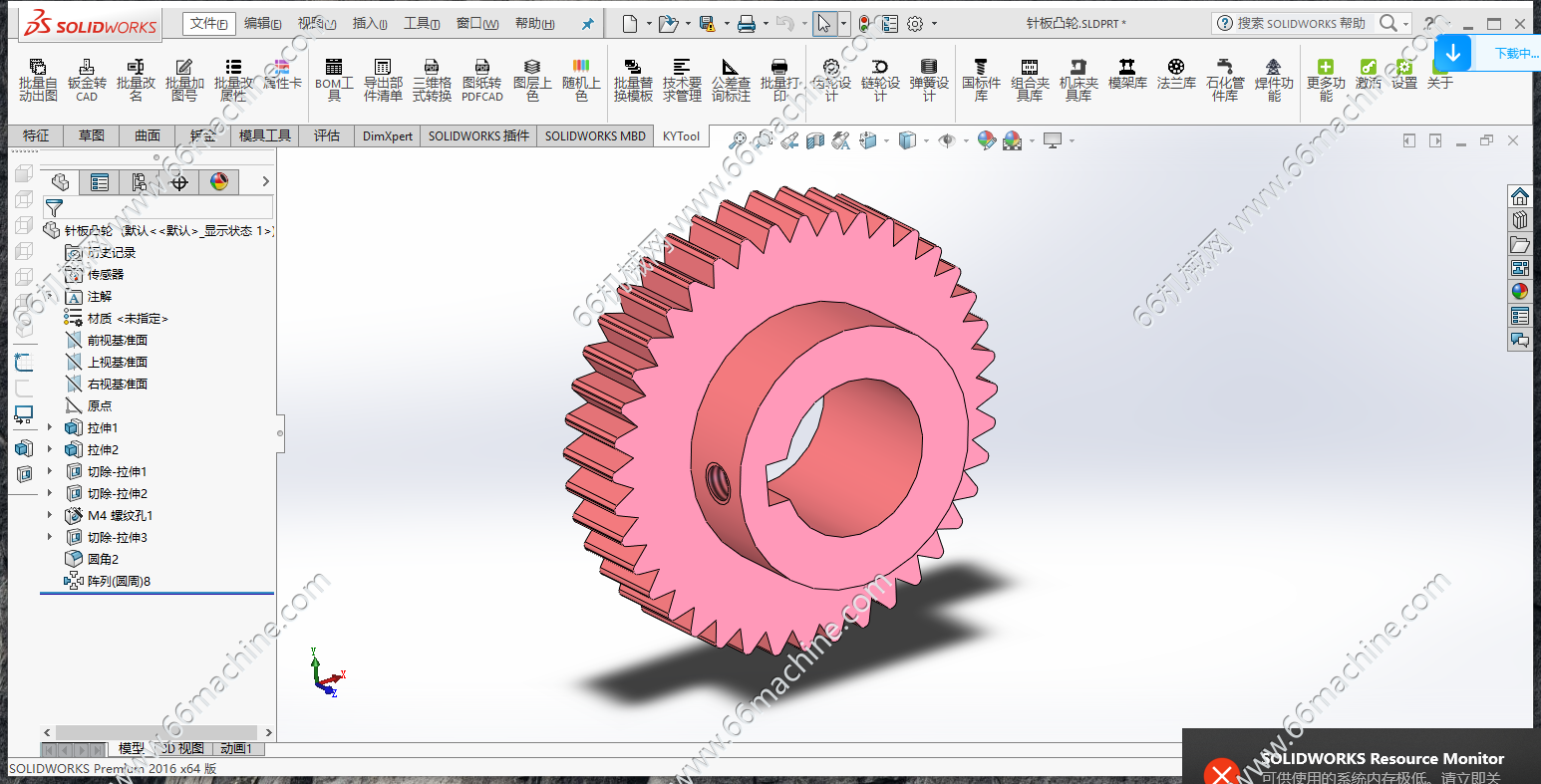The image size is (1541, 784).
Task: Open the 国标件库 standard parts library
Action: [x=981, y=79]
